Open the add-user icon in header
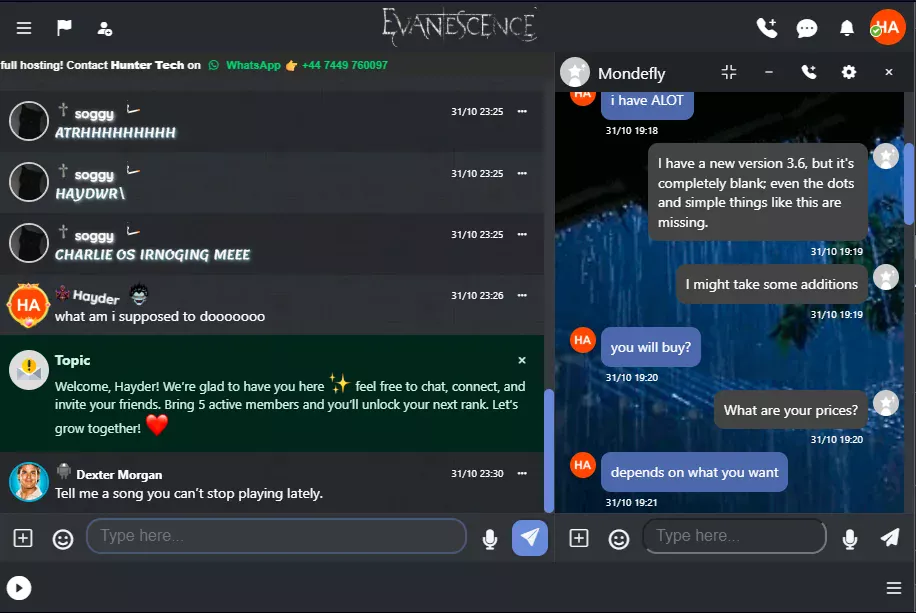This screenshot has width=916, height=613. (105, 29)
